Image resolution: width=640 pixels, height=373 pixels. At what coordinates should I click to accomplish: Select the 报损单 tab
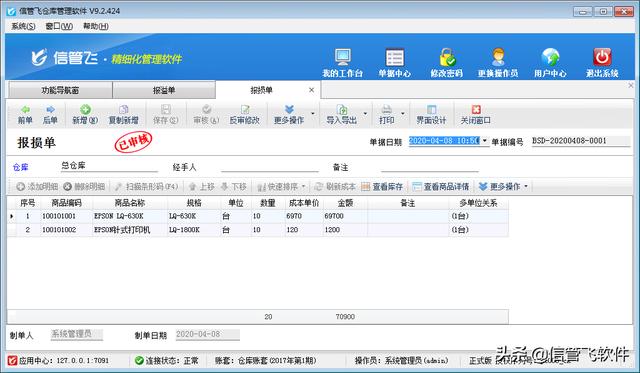click(x=261, y=90)
